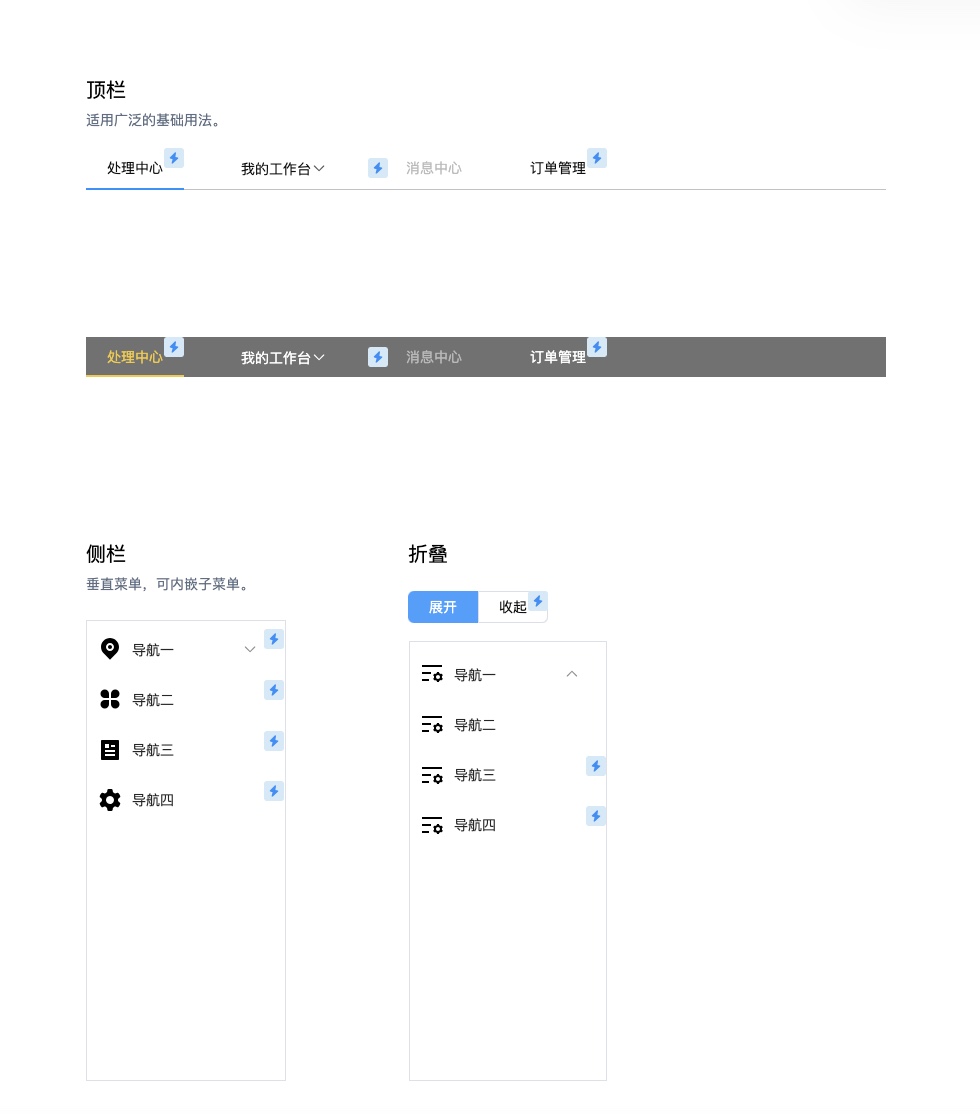Select sidebar 导航四 text label
The image size is (980, 1114).
pyautogui.click(x=153, y=800)
